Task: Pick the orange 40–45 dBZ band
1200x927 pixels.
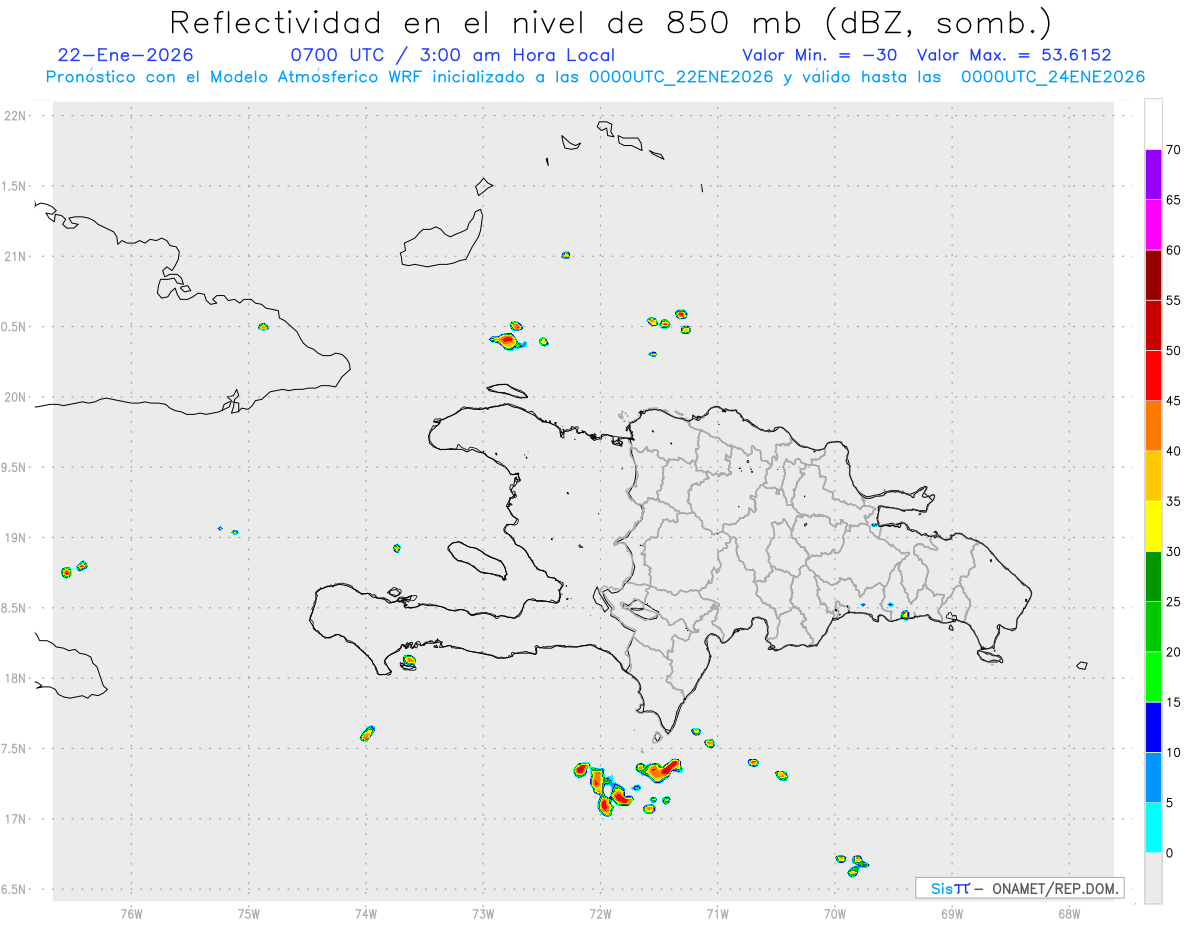Action: (1153, 426)
